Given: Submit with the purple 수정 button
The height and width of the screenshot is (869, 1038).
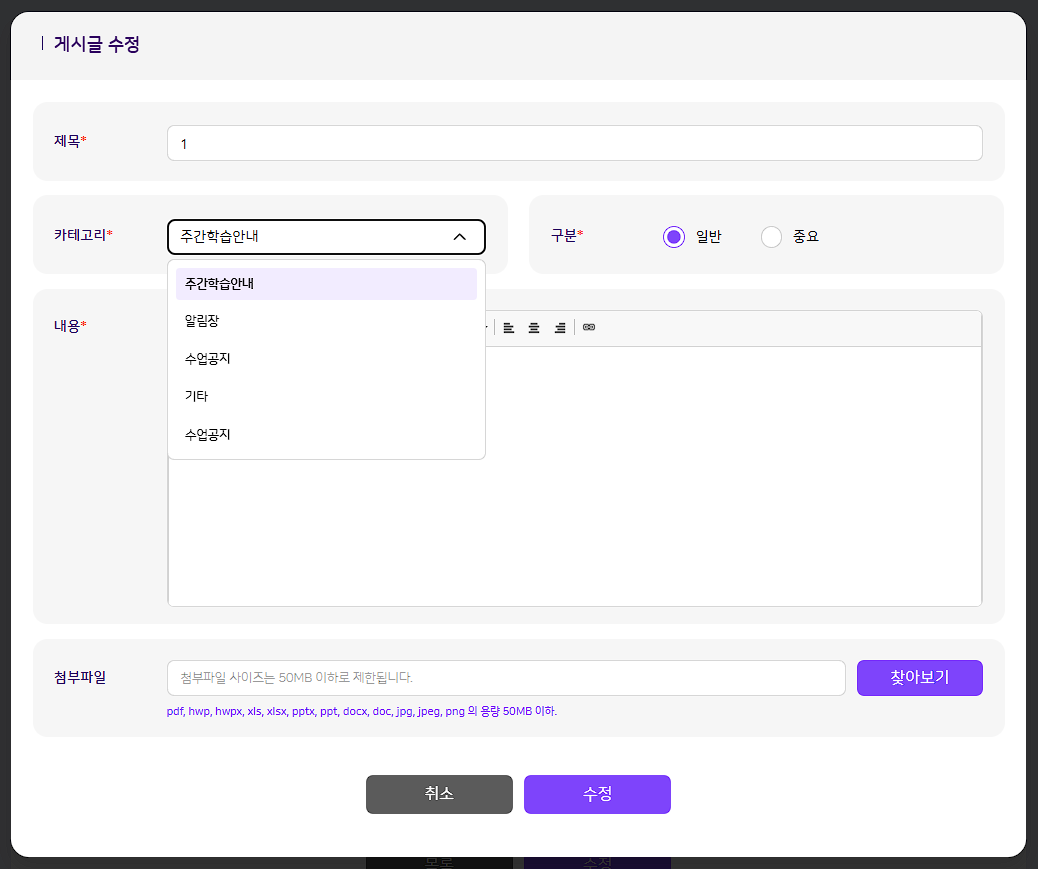Looking at the screenshot, I should click(597, 794).
